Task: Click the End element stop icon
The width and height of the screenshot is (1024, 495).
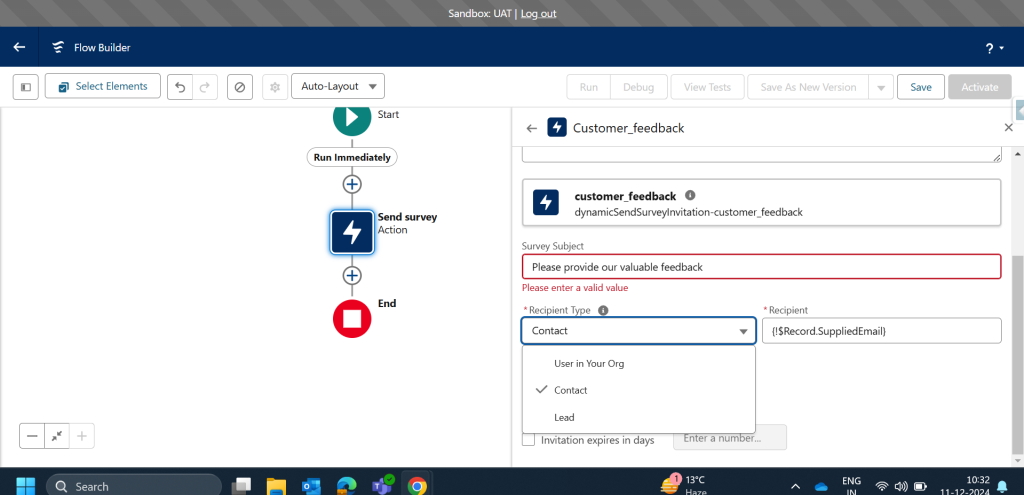Action: pyautogui.click(x=352, y=318)
